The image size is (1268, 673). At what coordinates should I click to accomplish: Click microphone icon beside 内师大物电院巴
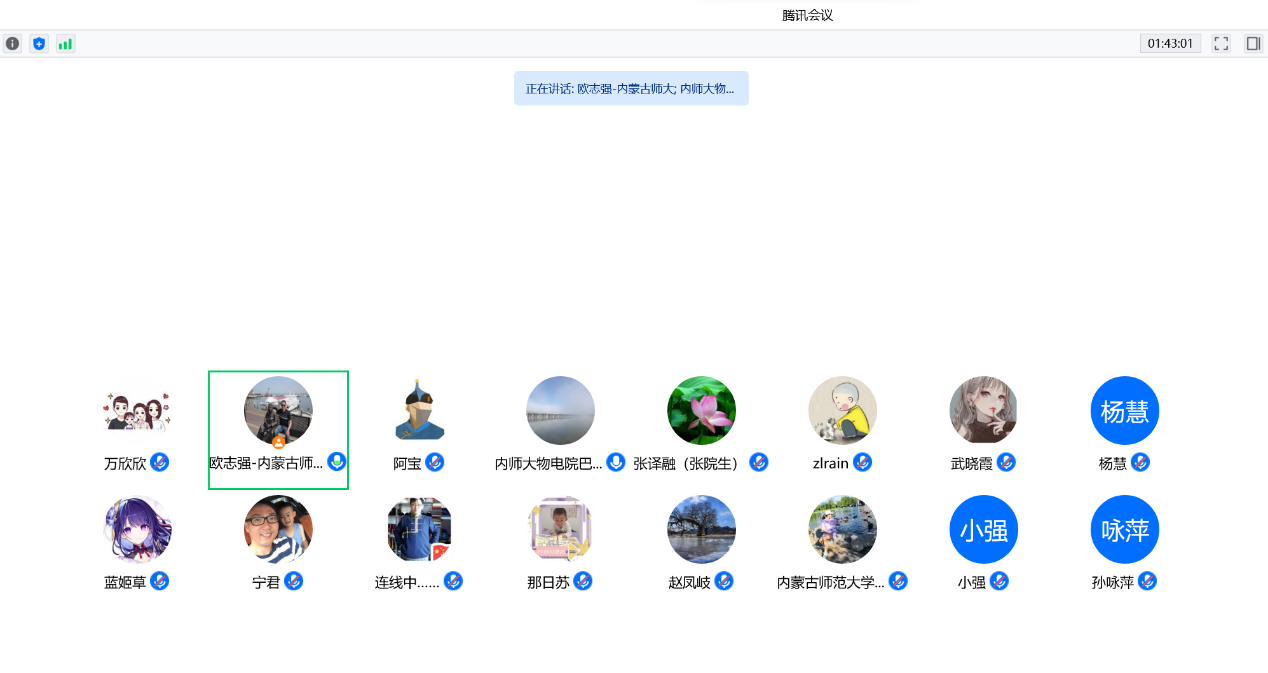point(616,462)
